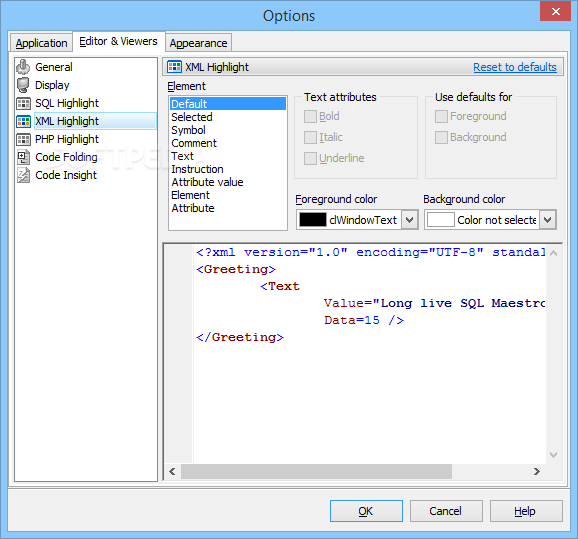Enable the Bold checkbox
Viewport: 578px width, 539px height.
pyautogui.click(x=310, y=117)
